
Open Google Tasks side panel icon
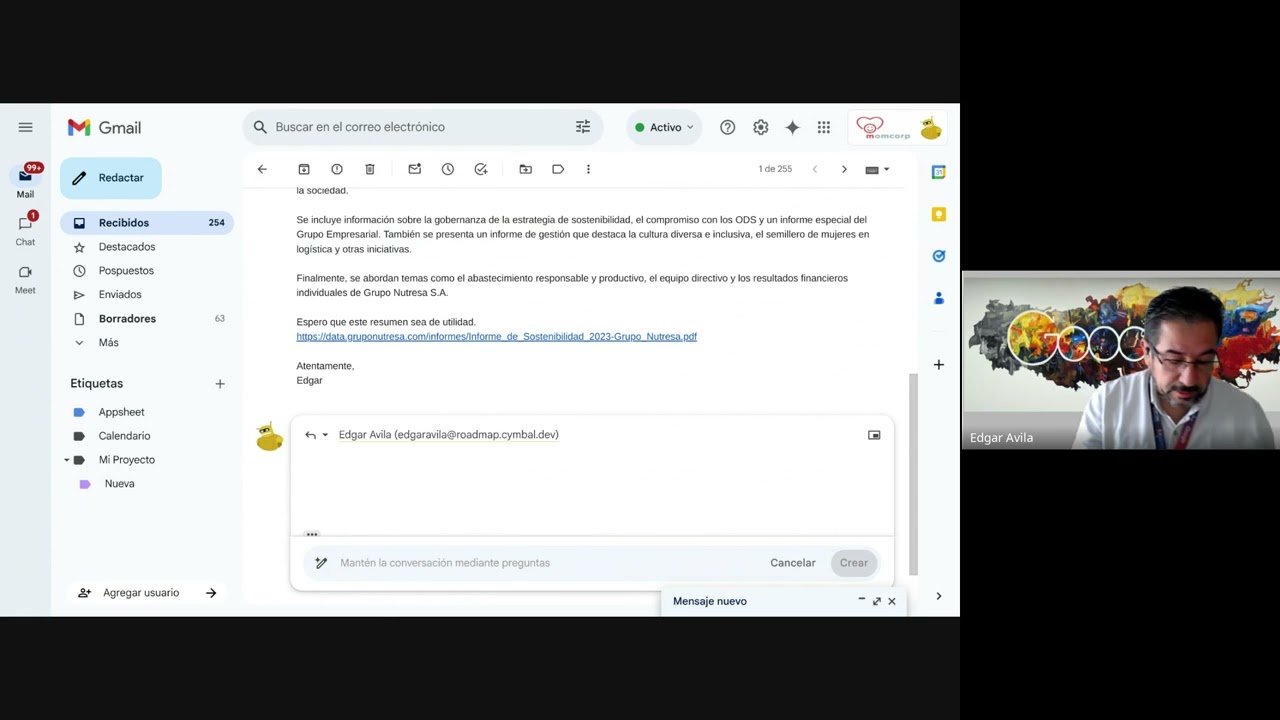(939, 256)
